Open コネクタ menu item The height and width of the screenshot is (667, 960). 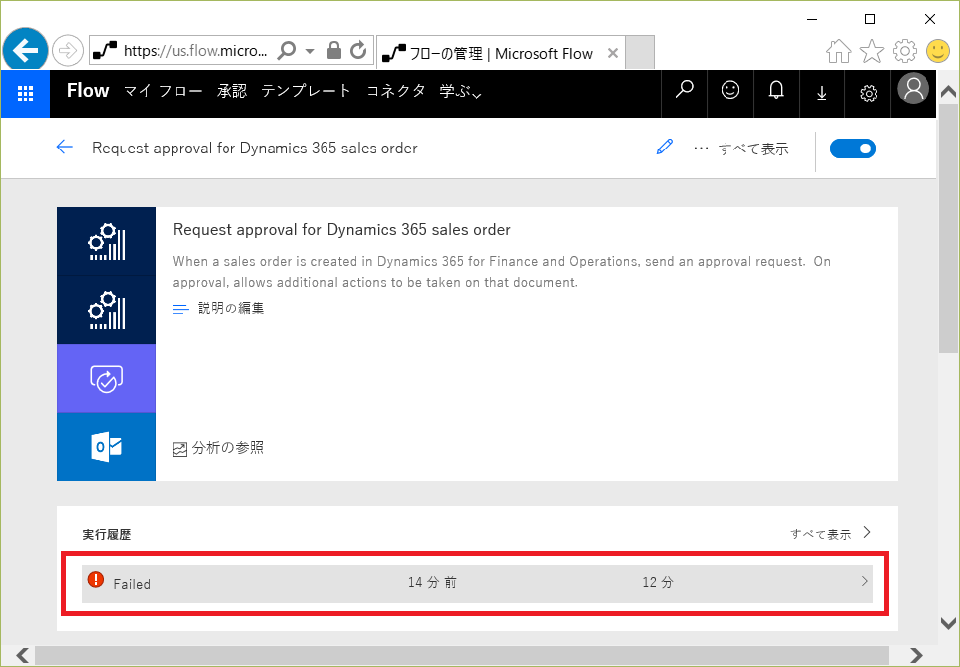(x=396, y=91)
